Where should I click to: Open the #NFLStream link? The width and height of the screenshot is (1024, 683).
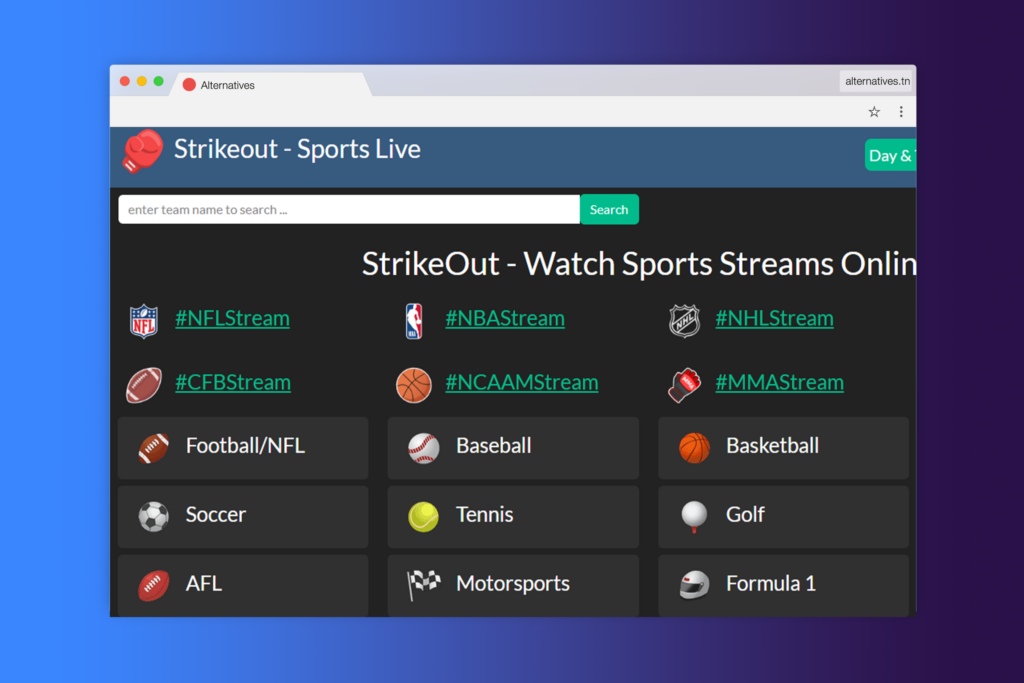point(232,318)
